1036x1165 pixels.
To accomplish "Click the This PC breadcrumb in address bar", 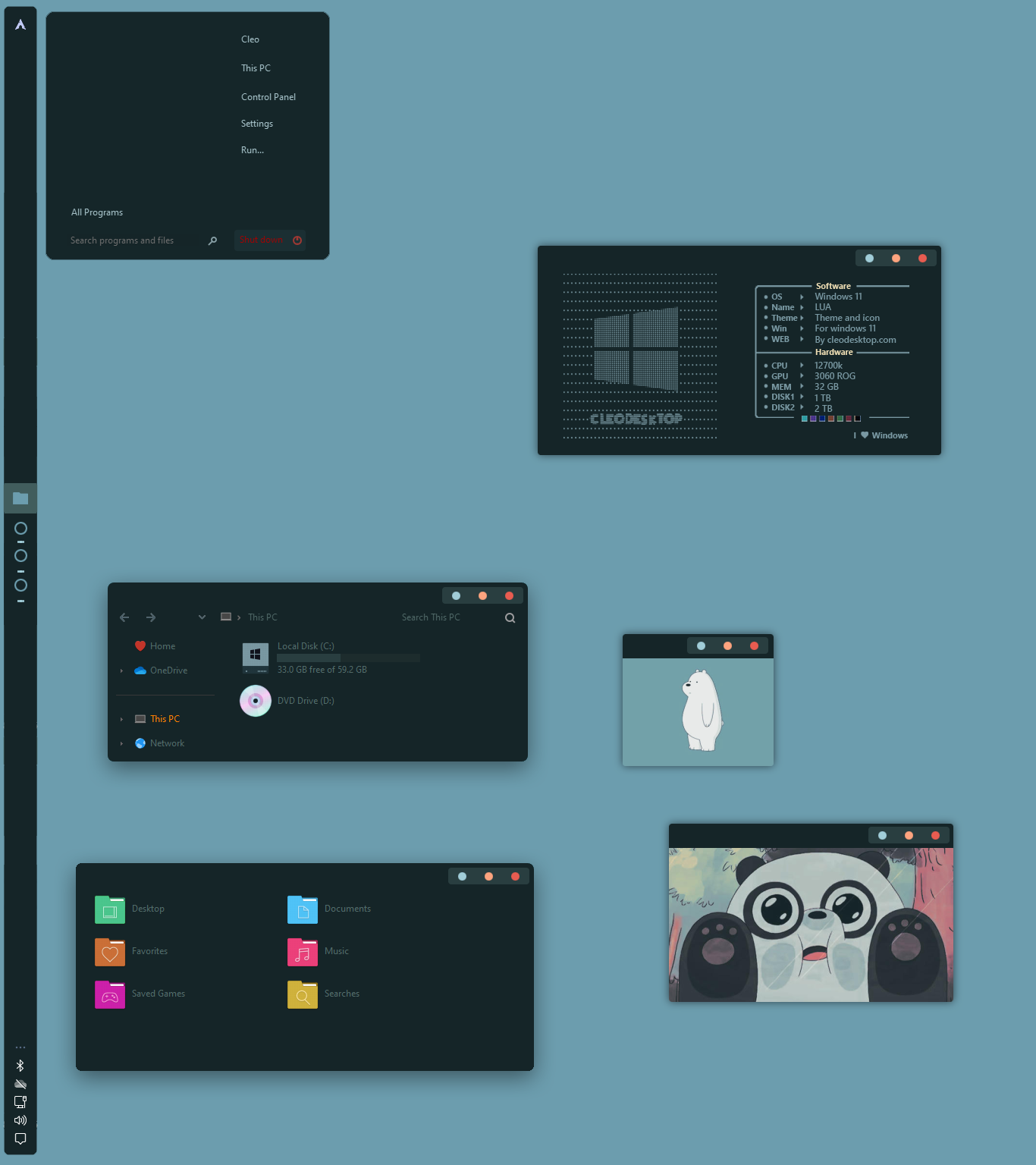I will tap(262, 617).
